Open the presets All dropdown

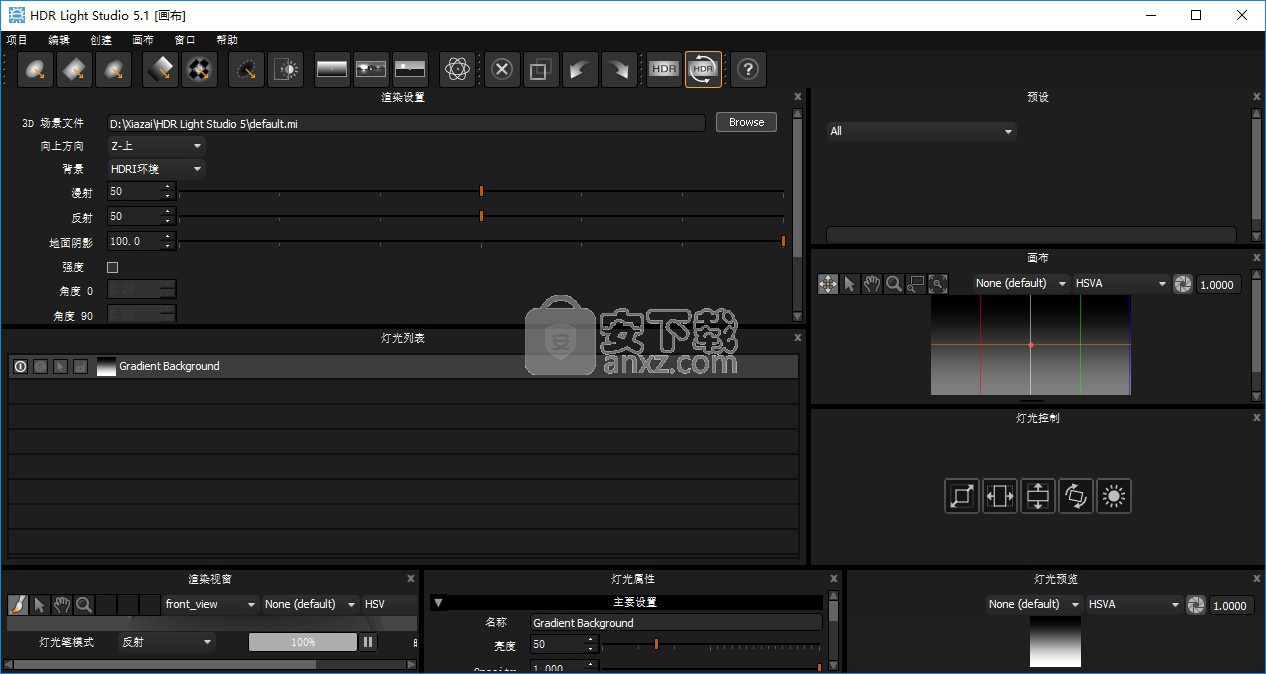click(921, 131)
